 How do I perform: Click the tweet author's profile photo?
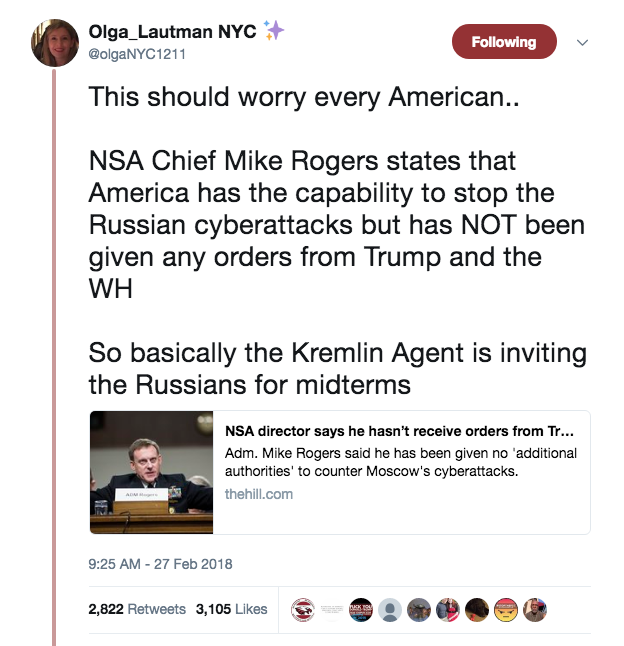[x=55, y=43]
